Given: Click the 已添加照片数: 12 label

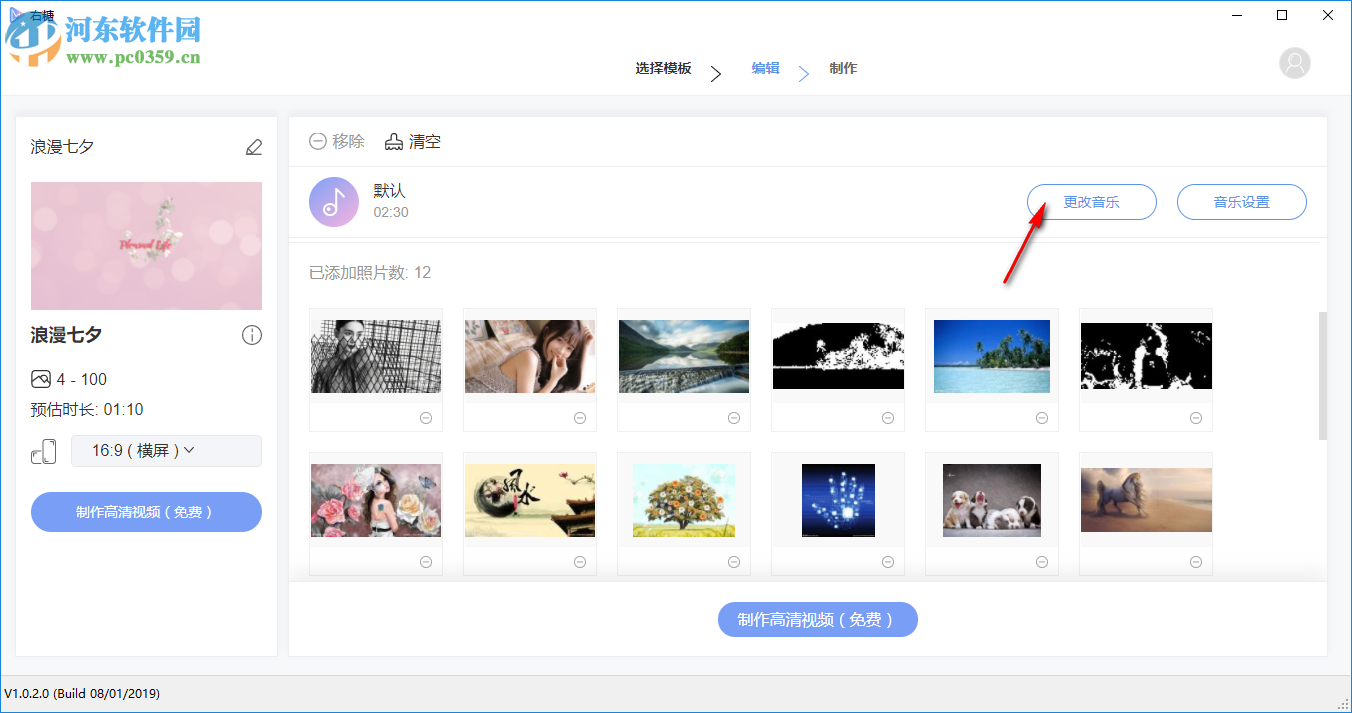Looking at the screenshot, I should point(370,272).
